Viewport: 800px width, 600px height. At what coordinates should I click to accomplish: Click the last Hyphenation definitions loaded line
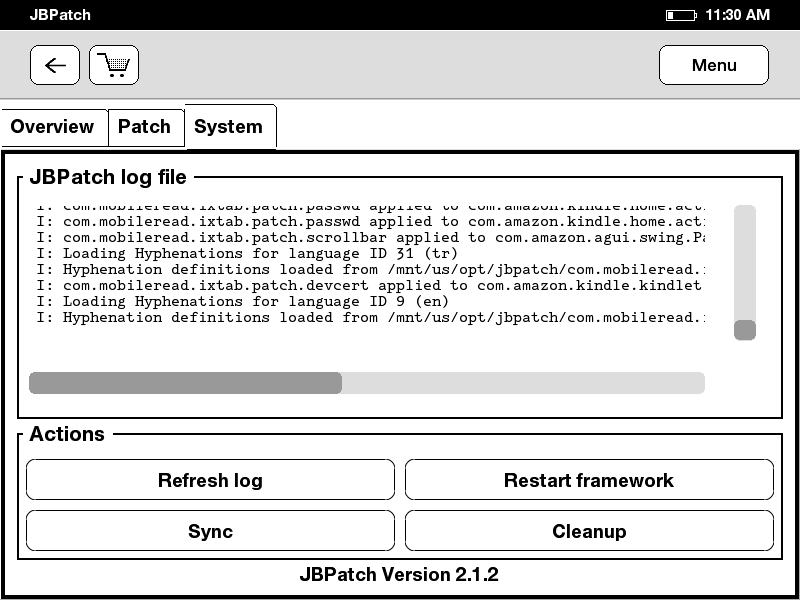point(371,317)
